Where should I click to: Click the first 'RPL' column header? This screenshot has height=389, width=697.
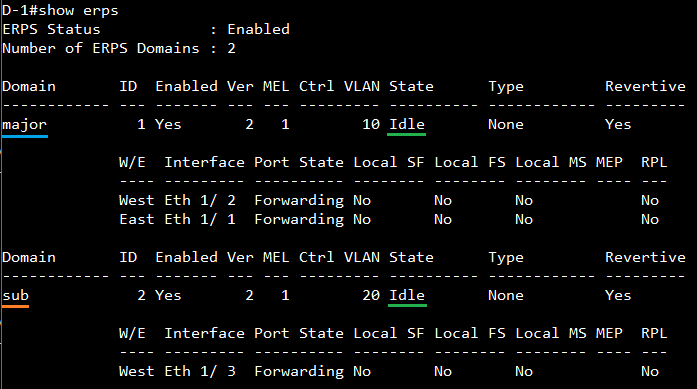[654, 163]
